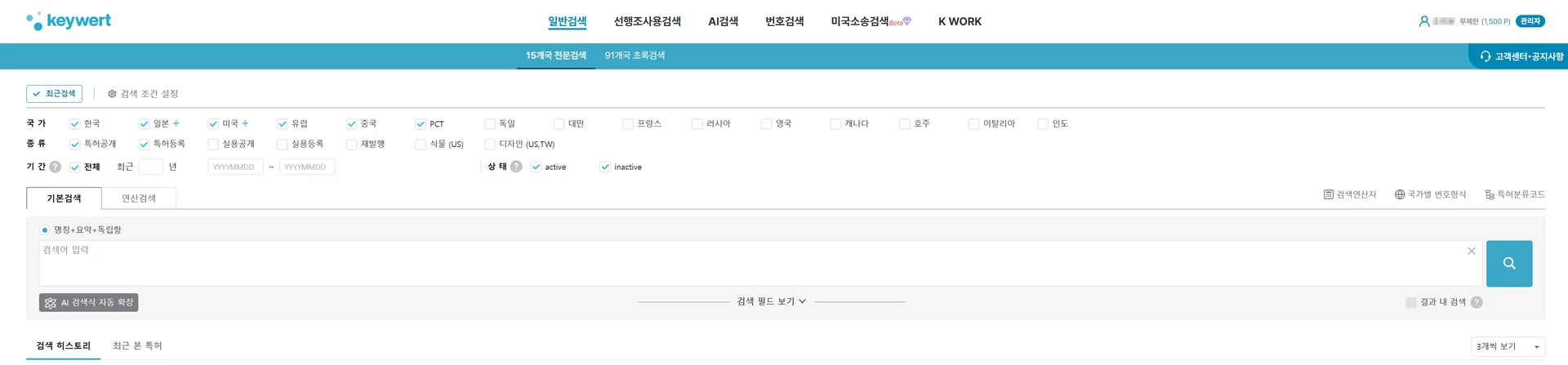Viewport: 1568px width, 365px height.
Task: Open 국가별 번호형식 globe link
Action: click(x=1430, y=194)
